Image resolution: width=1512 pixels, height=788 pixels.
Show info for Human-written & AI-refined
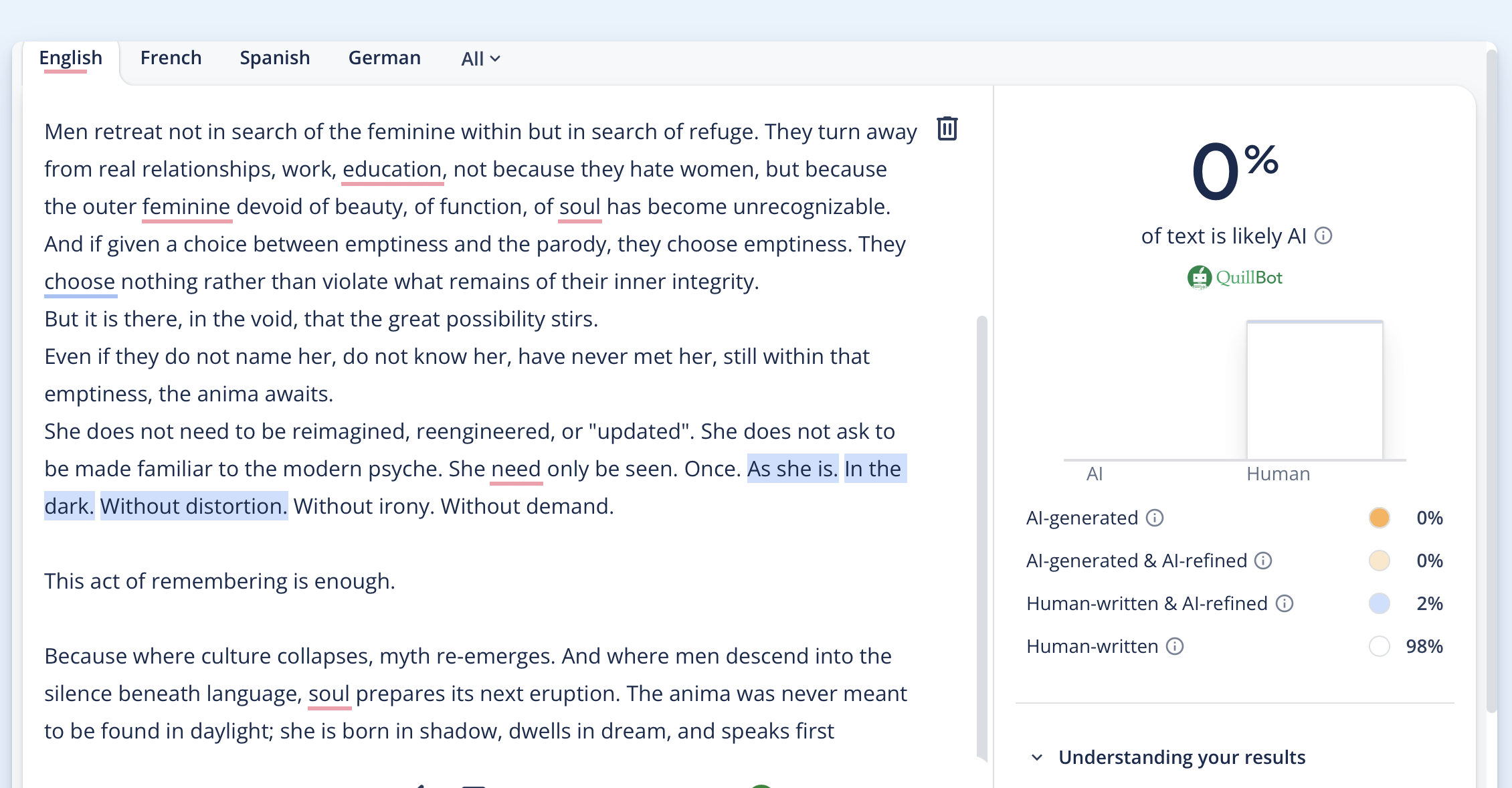pyautogui.click(x=1285, y=603)
